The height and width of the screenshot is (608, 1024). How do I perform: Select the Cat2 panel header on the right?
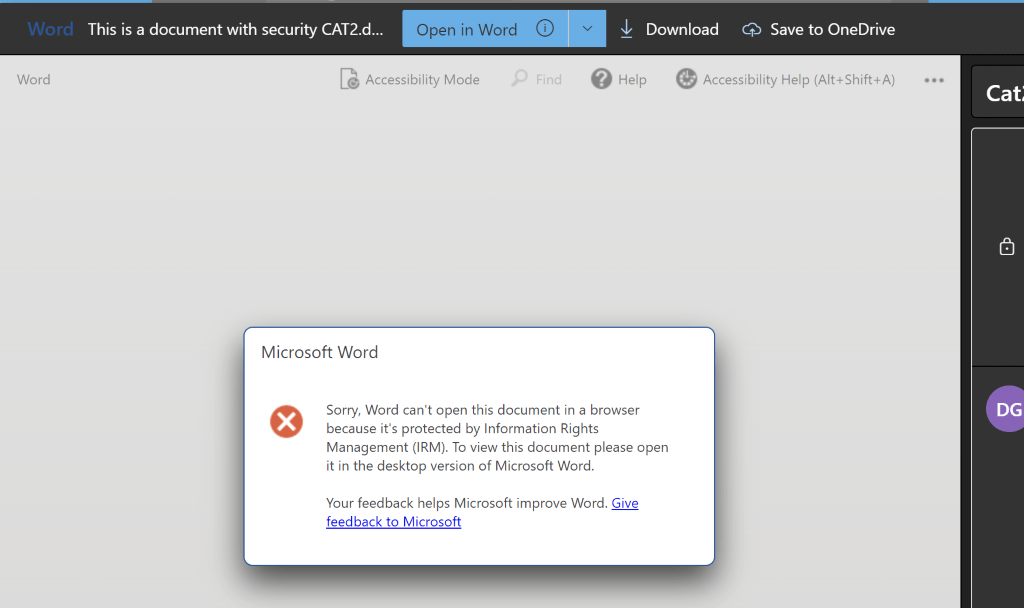click(x=1003, y=93)
